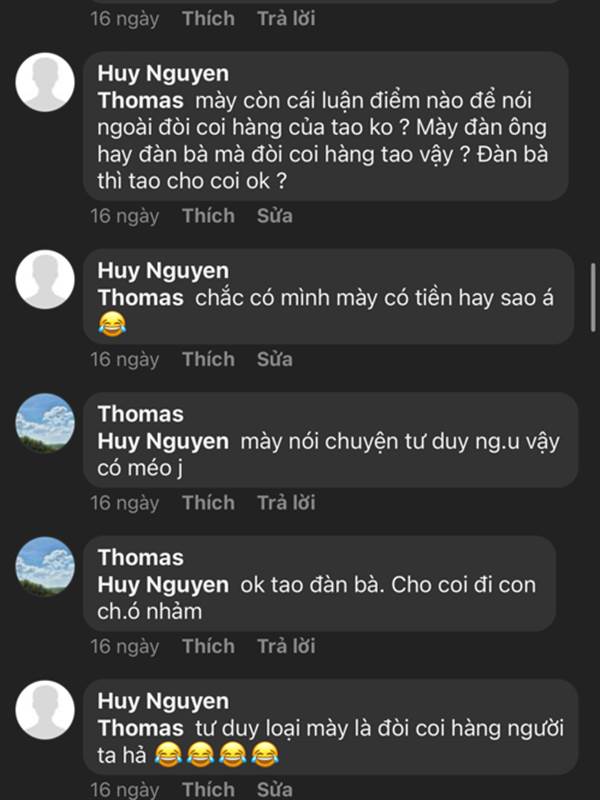Open Thomas's sky avatar on the 'tao đàn bà' comment

(46, 567)
